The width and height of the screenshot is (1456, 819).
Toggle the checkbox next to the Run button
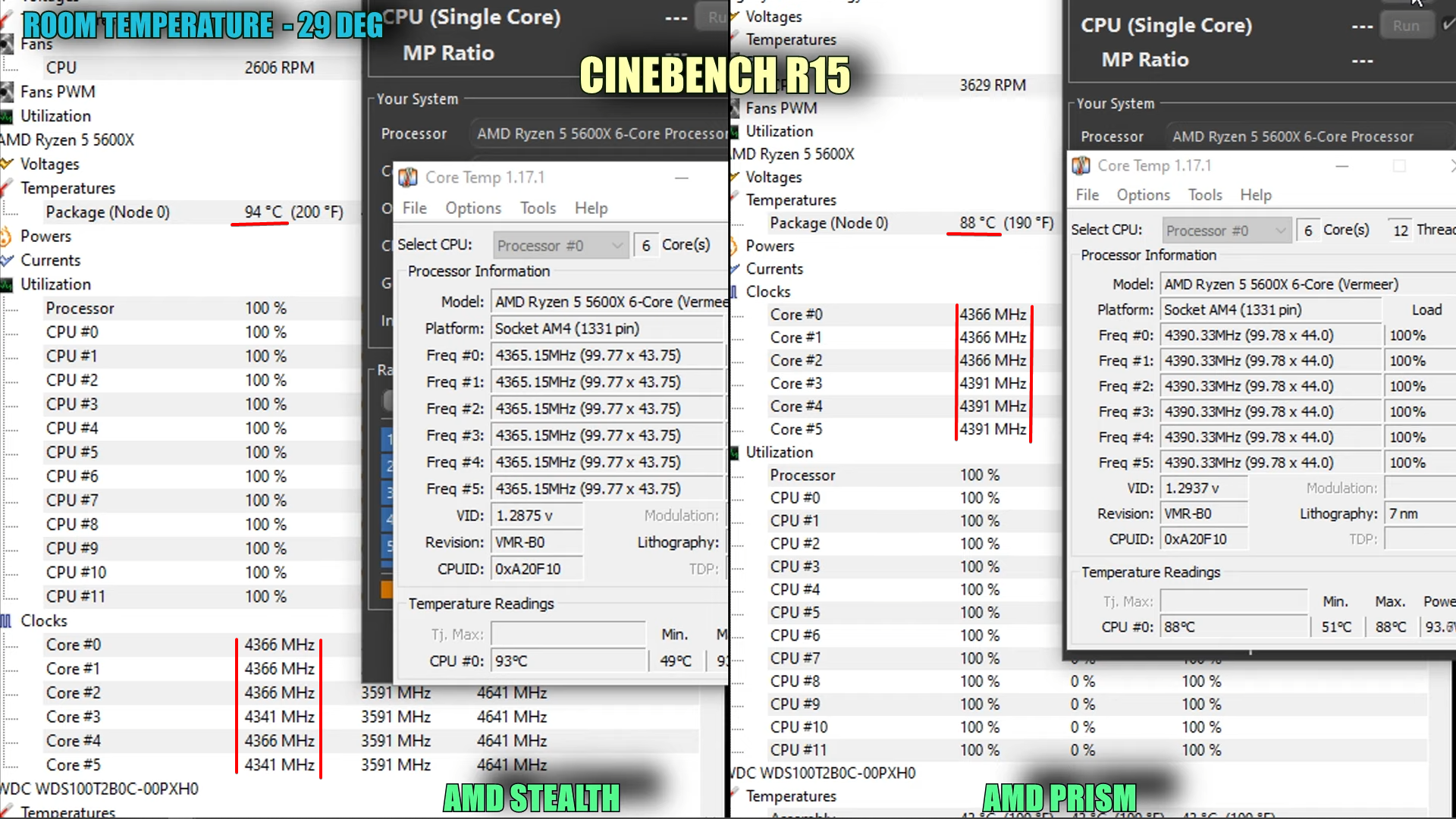(1448, 24)
